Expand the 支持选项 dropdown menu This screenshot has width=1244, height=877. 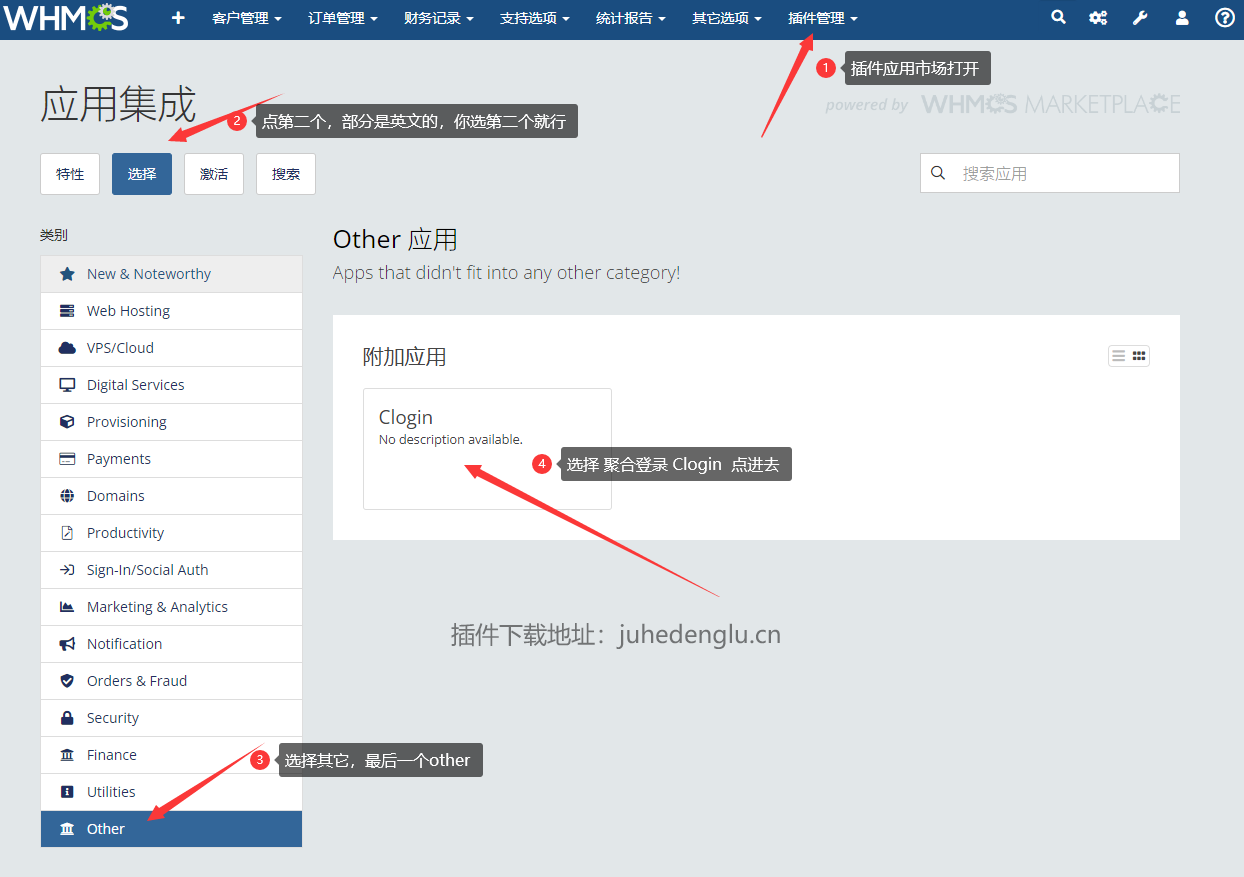(x=534, y=18)
